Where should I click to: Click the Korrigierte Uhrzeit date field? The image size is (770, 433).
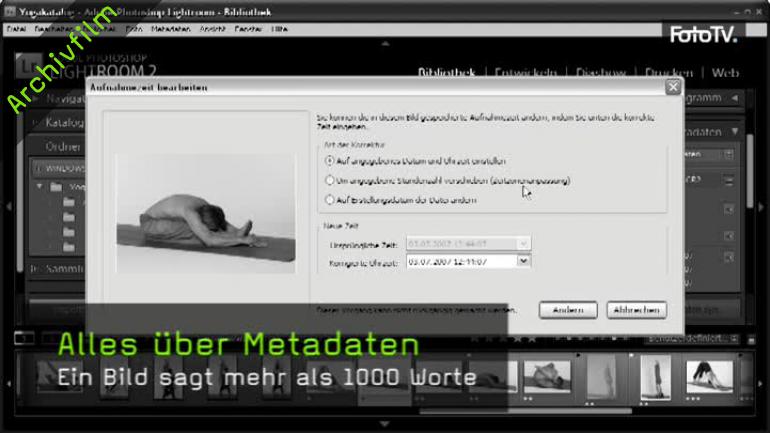coord(462,262)
